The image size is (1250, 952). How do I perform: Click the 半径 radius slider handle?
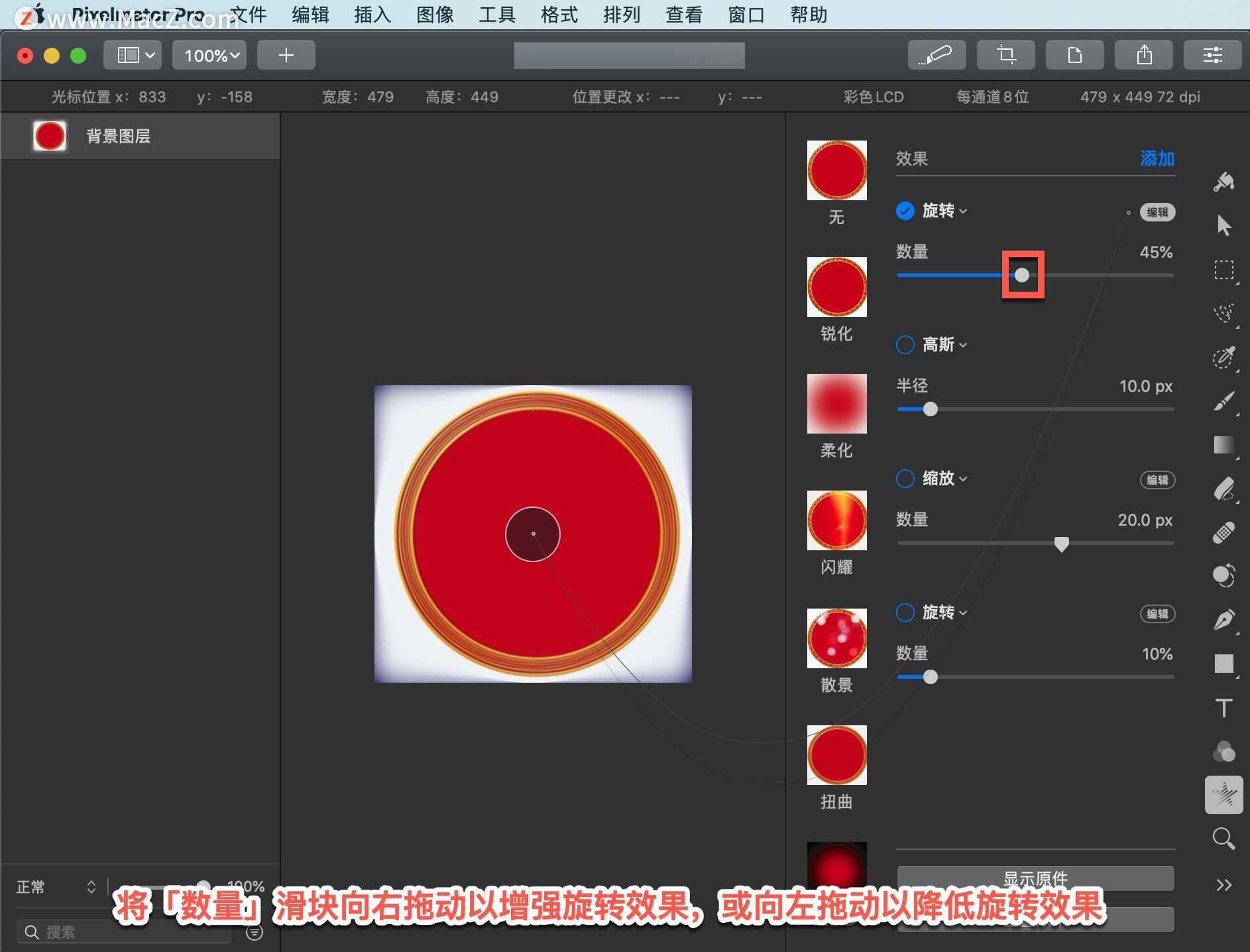[931, 409]
